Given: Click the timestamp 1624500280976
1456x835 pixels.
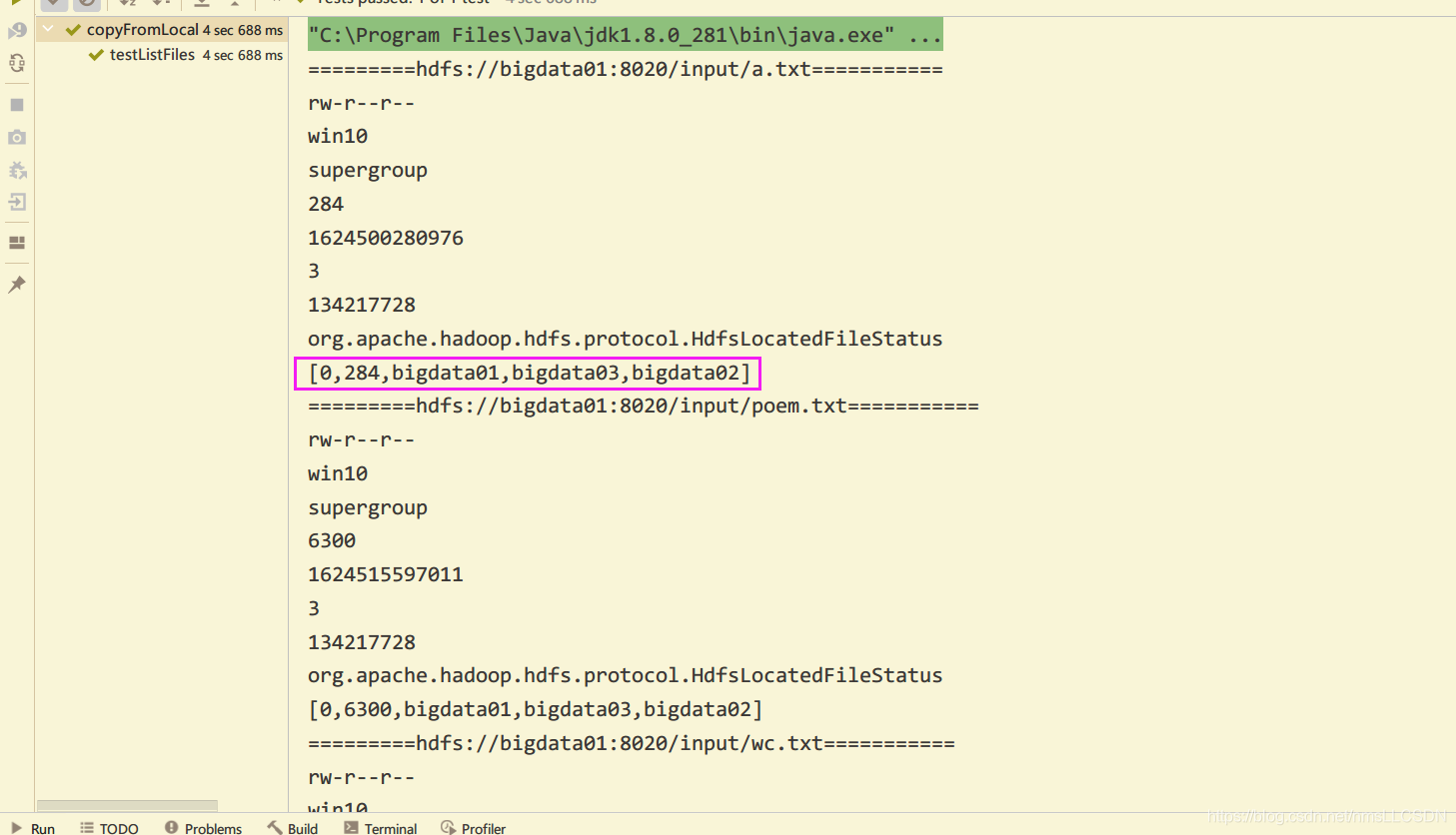Looking at the screenshot, I should (386, 238).
